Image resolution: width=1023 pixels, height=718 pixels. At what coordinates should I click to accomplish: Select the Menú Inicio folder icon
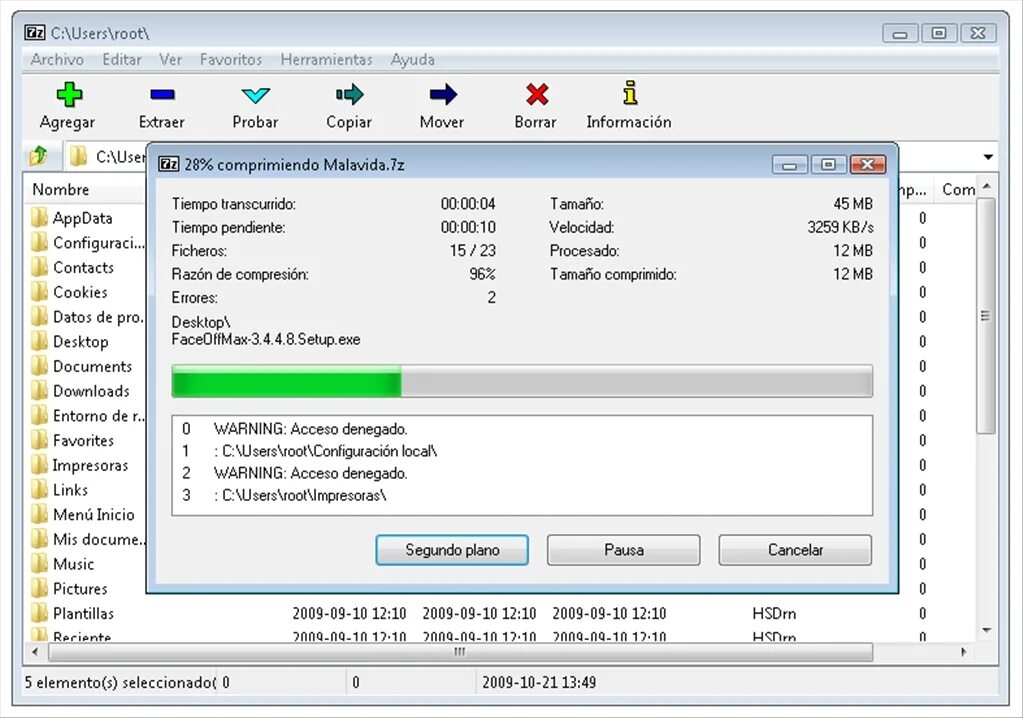point(40,514)
